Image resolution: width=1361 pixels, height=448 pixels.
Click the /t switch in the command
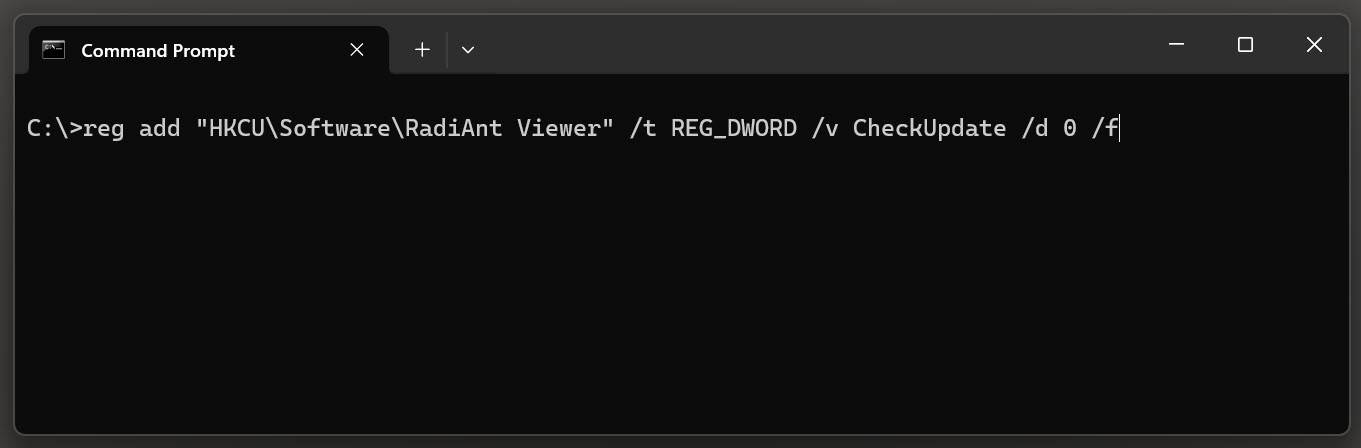pyautogui.click(x=642, y=129)
